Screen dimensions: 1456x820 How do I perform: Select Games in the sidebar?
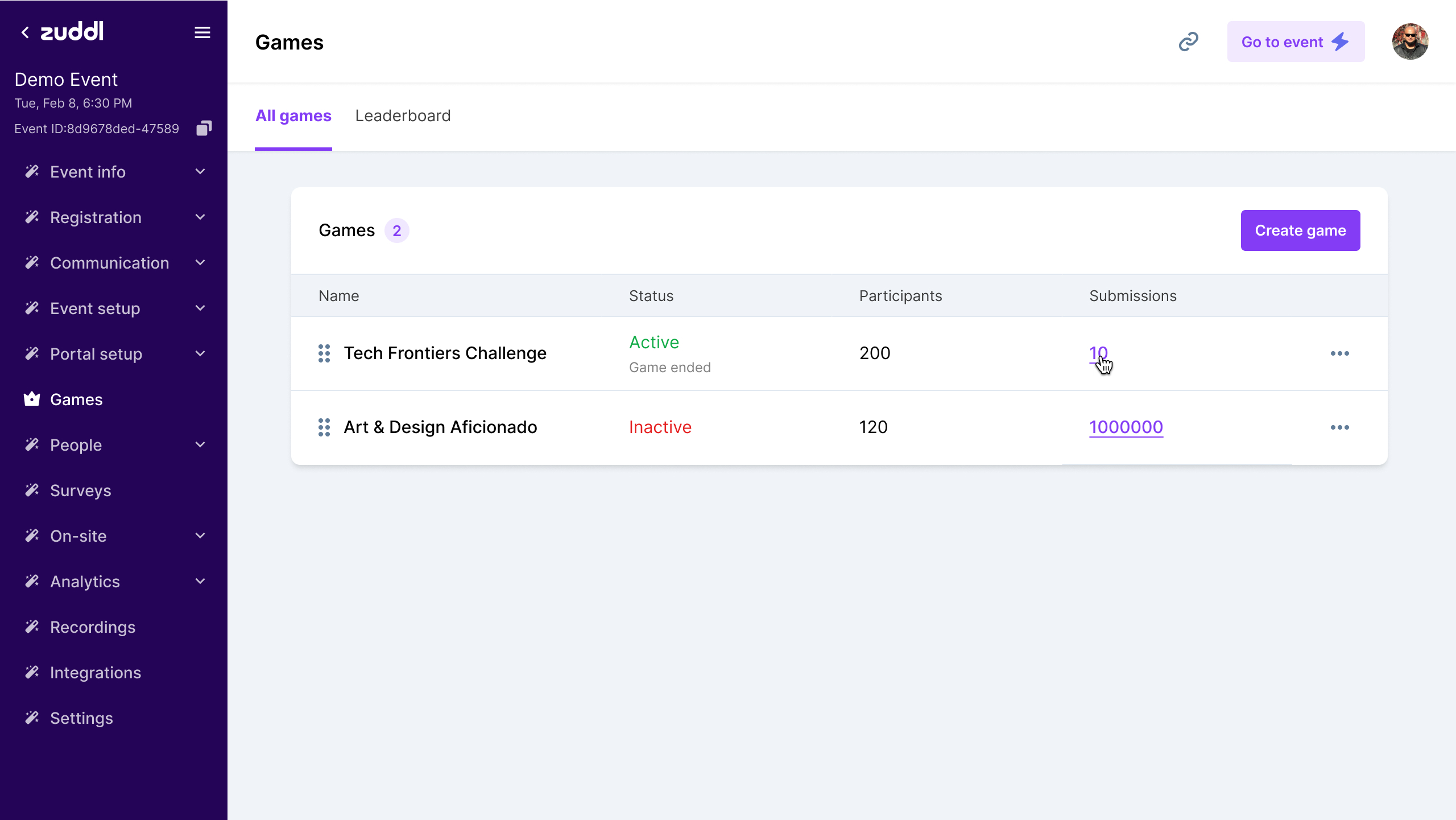pyautogui.click(x=76, y=399)
